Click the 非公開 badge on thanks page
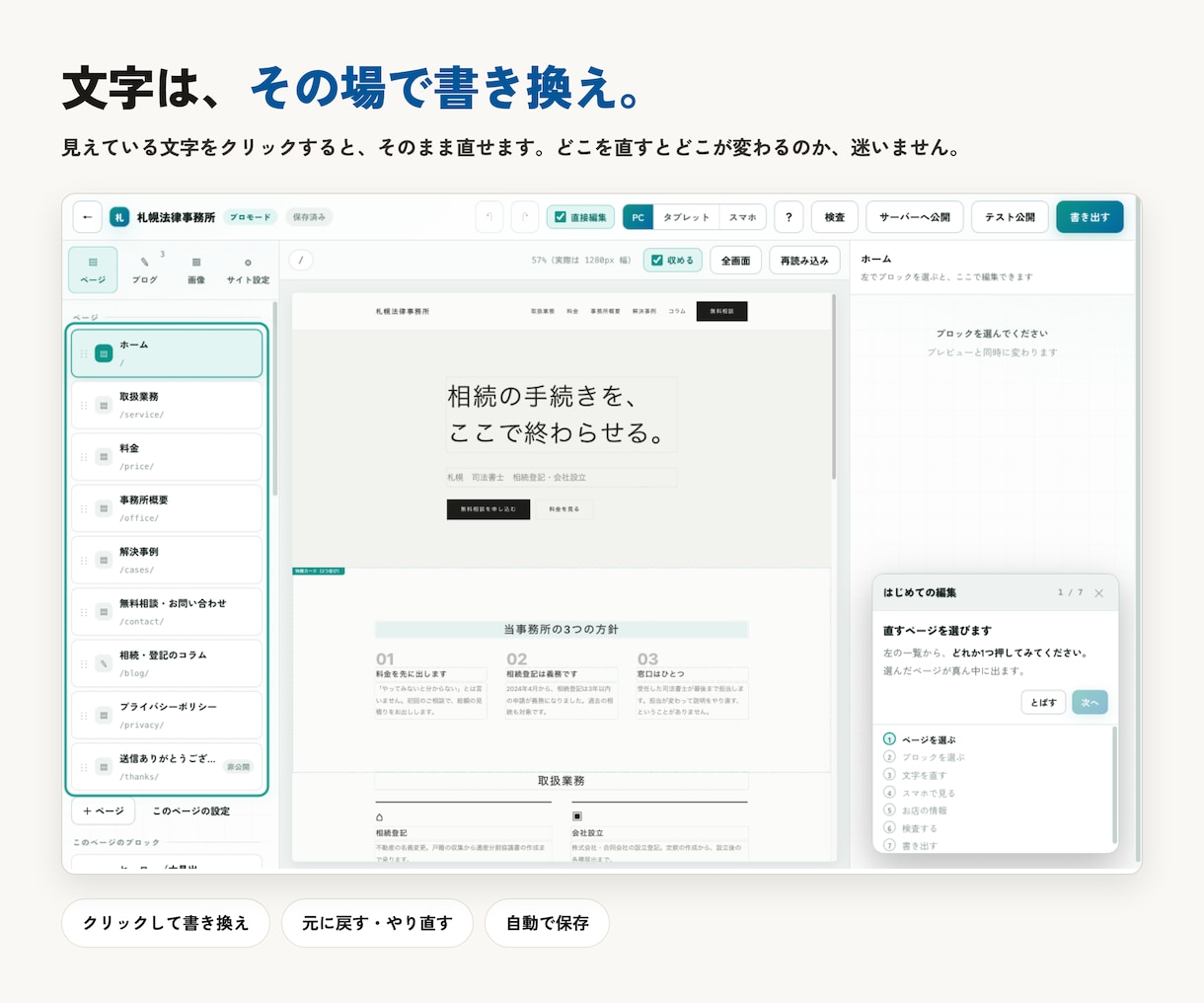 [x=238, y=767]
